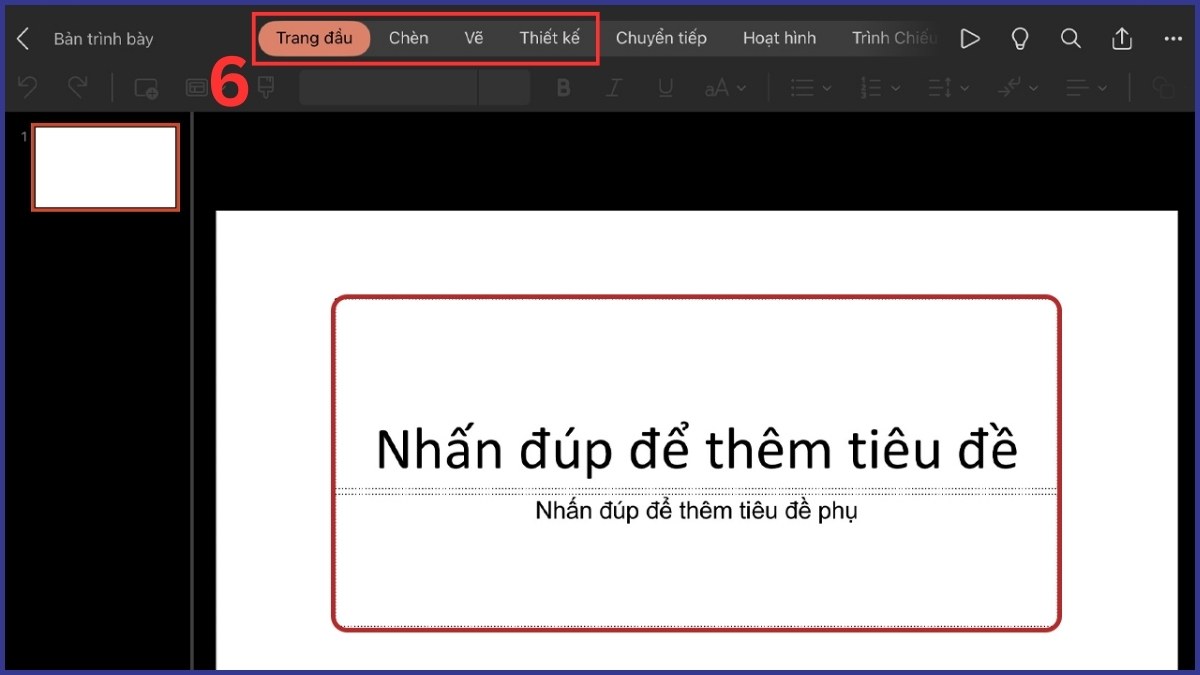Toggle underline formatting

click(x=665, y=87)
